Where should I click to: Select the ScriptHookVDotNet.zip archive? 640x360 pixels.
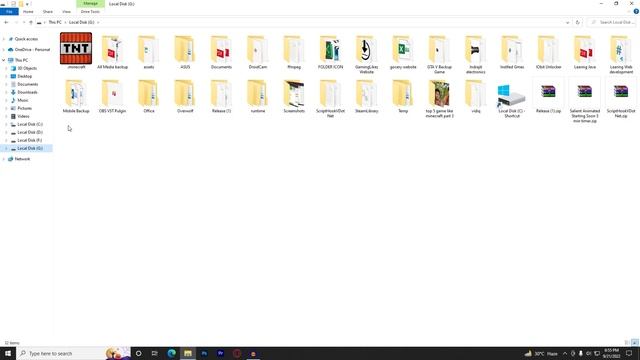tap(621, 99)
